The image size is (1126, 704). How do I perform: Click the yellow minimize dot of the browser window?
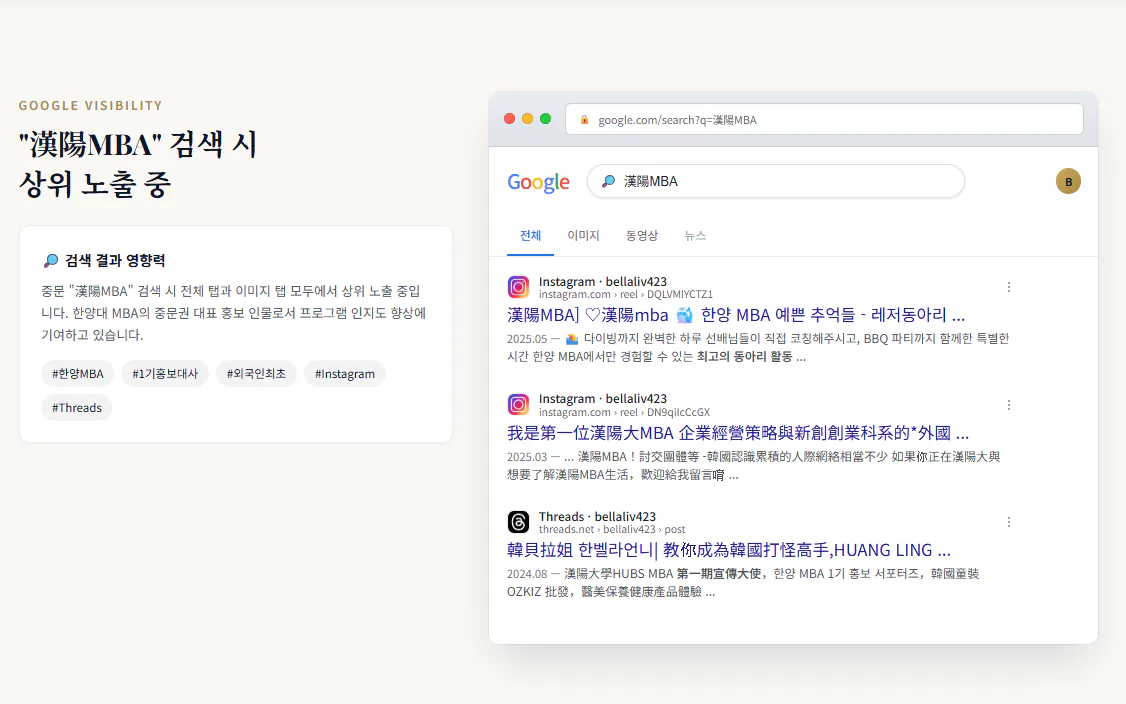coord(527,119)
